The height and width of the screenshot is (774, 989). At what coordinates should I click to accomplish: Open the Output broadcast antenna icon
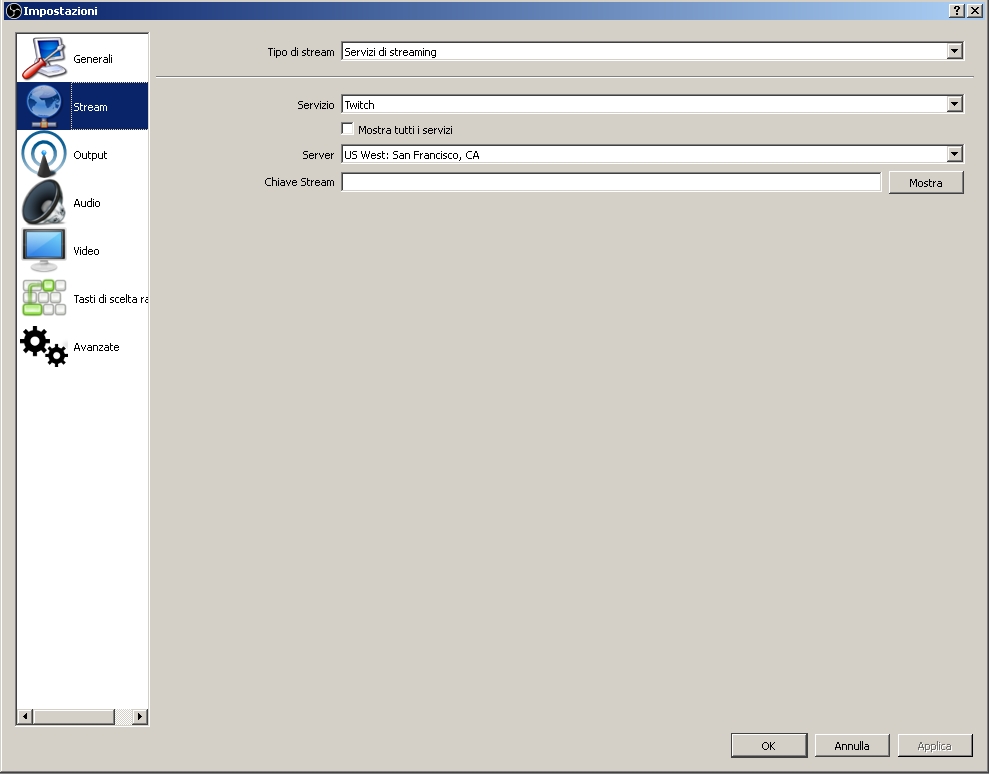(x=44, y=155)
